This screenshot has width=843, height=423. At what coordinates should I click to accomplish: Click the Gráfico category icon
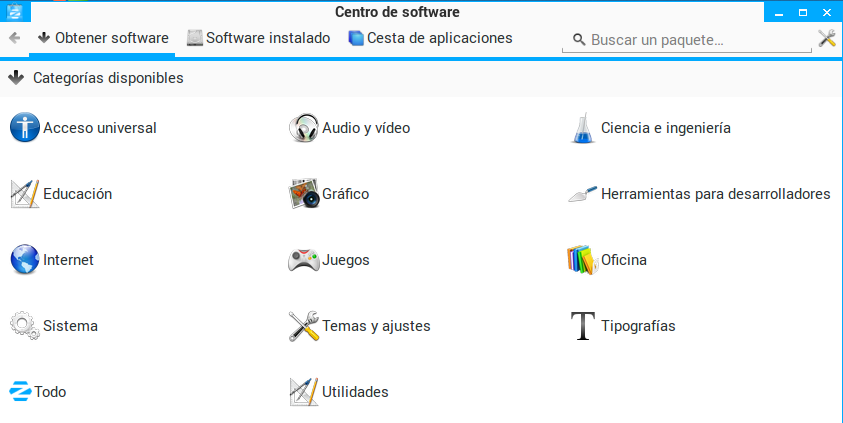[x=303, y=194]
